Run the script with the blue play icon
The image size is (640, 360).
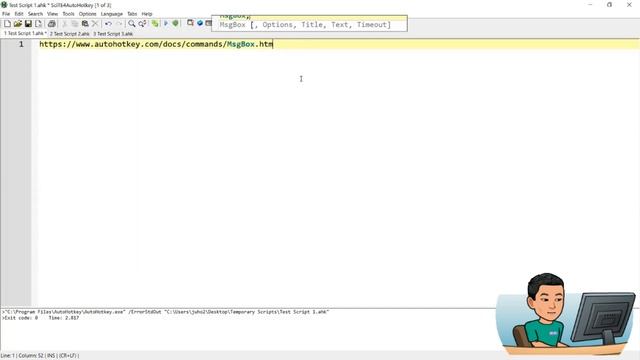coord(166,24)
